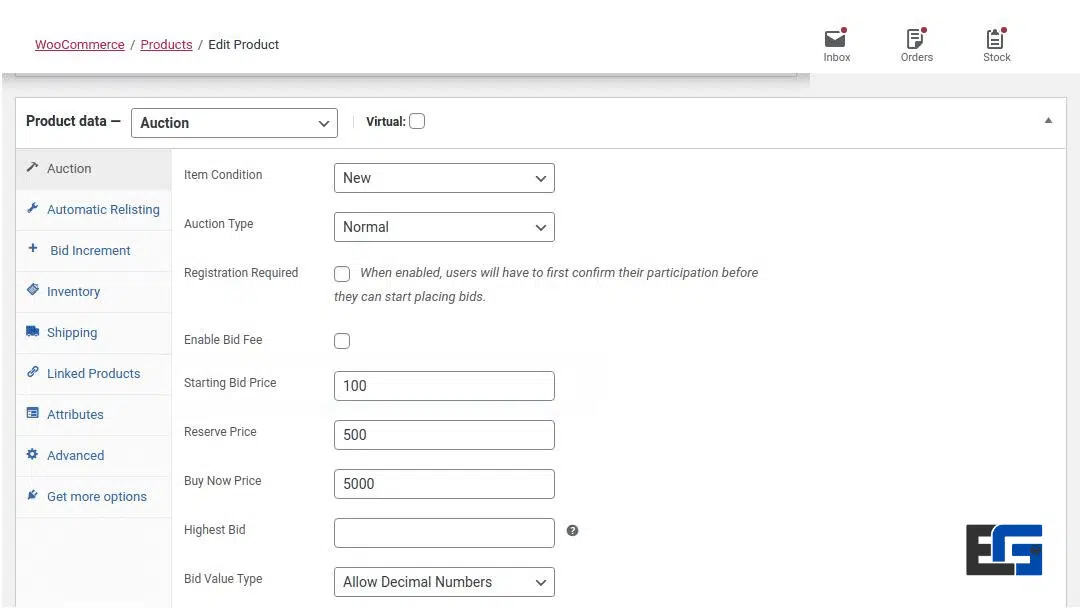Enable the Registration Required checkbox

pyautogui.click(x=342, y=273)
